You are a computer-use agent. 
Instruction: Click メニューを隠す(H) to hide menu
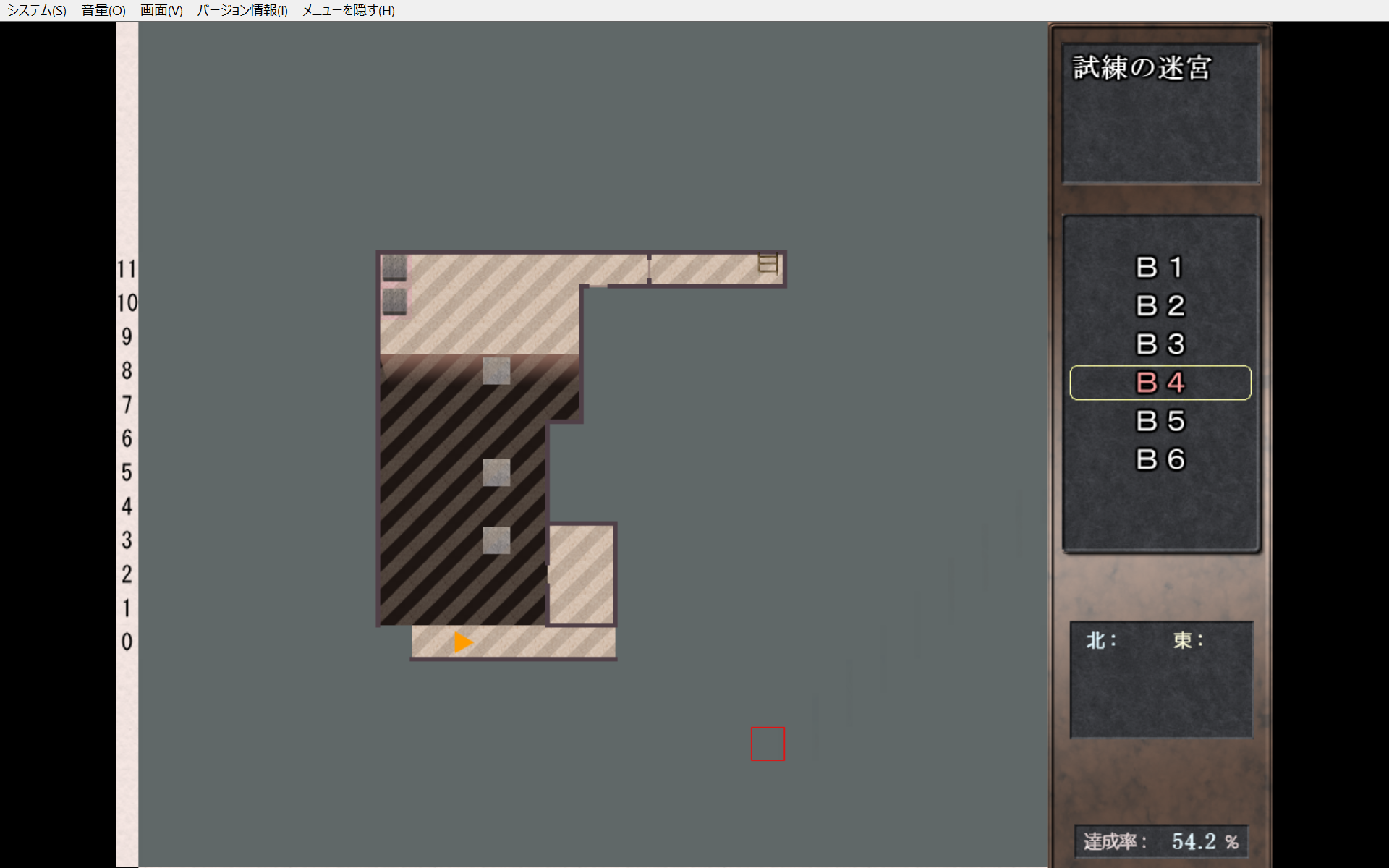pyautogui.click(x=348, y=10)
